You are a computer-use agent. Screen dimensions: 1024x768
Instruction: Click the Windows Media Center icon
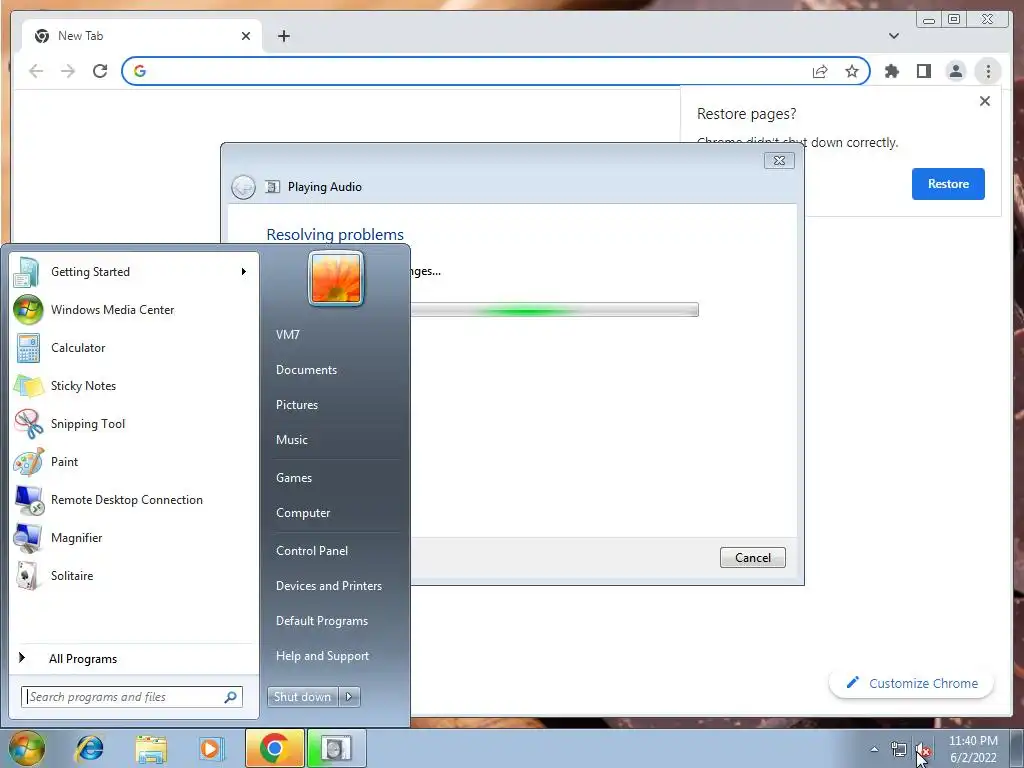[x=28, y=310]
